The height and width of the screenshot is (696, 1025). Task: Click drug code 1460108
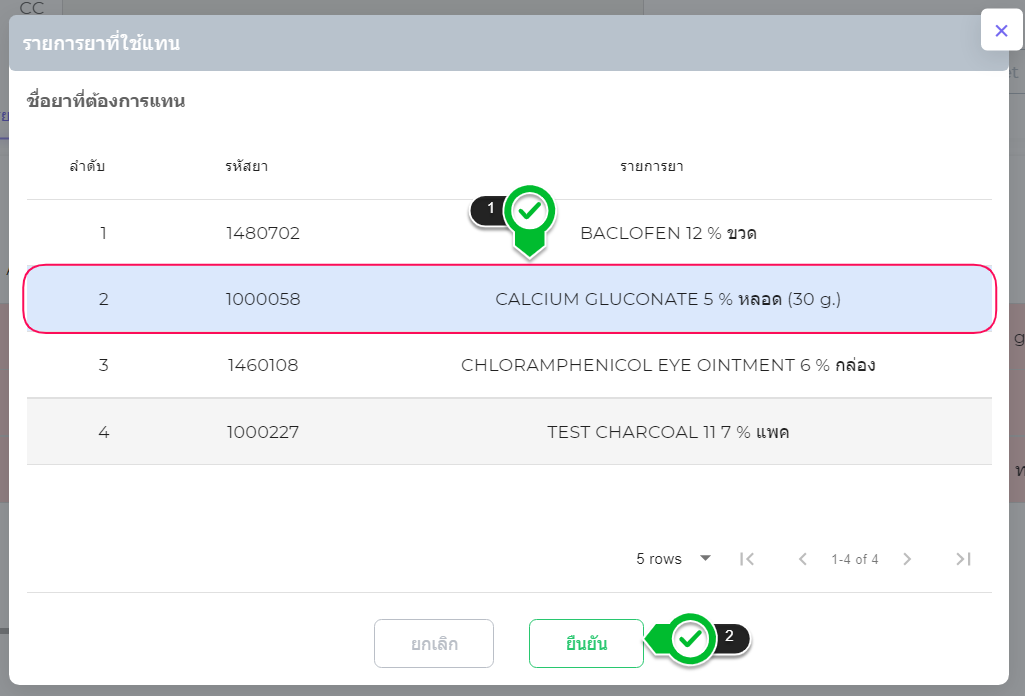[x=263, y=365]
